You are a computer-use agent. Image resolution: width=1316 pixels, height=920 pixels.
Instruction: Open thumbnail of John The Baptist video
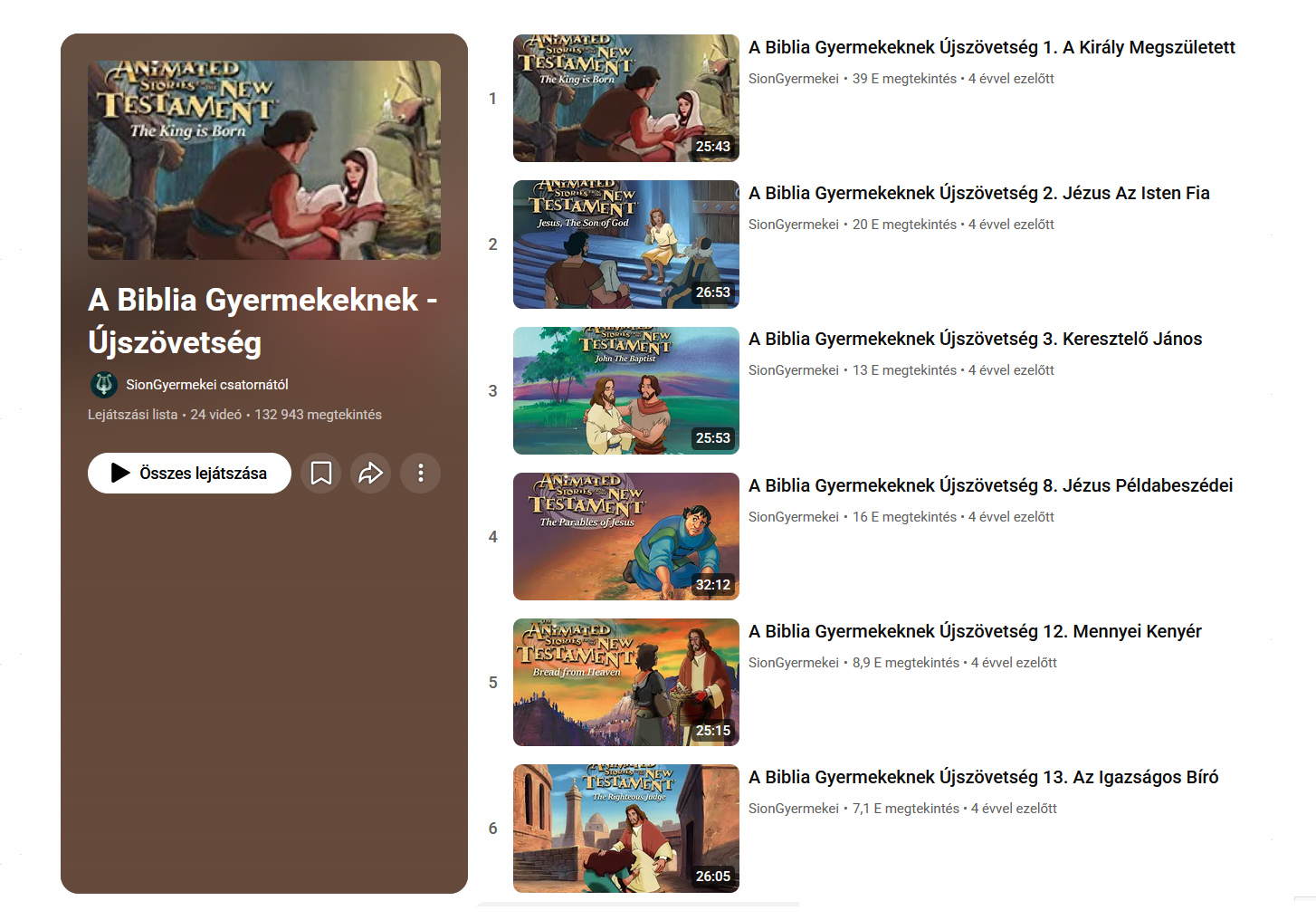tap(625, 390)
